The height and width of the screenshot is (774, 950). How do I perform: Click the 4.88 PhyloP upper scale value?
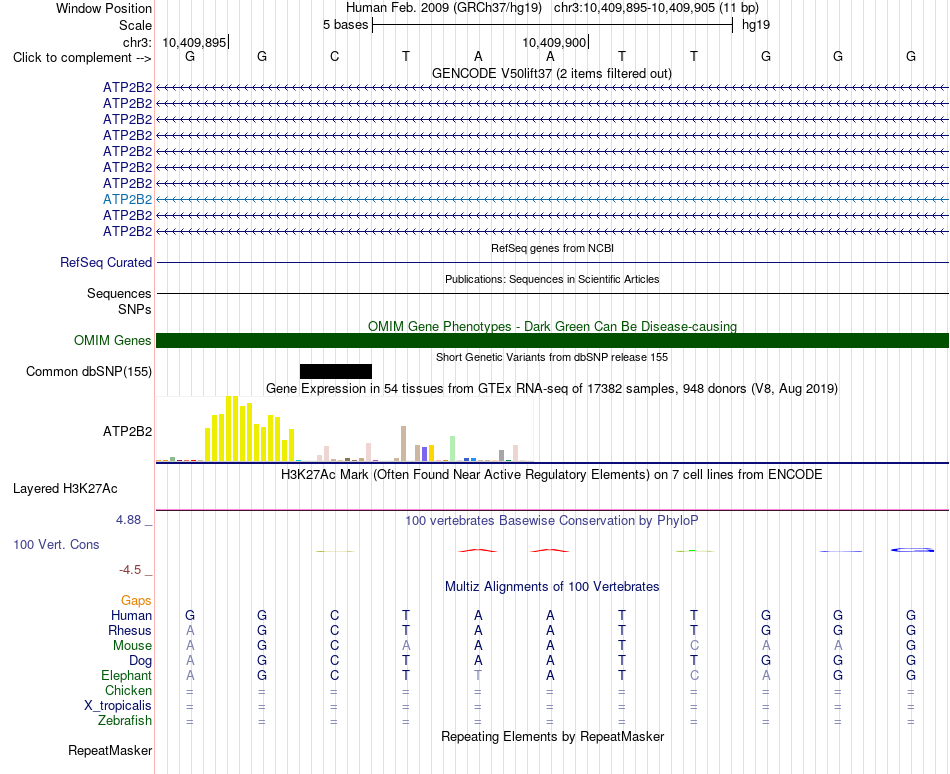128,520
